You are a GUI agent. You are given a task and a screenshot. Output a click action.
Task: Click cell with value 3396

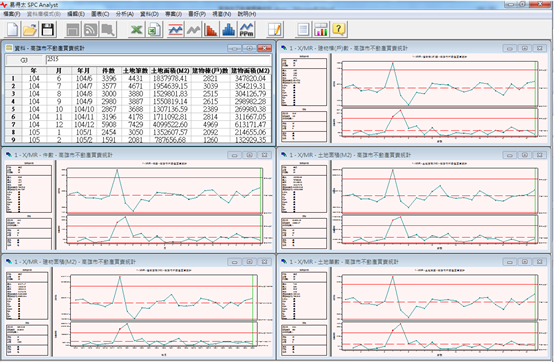coord(109,78)
